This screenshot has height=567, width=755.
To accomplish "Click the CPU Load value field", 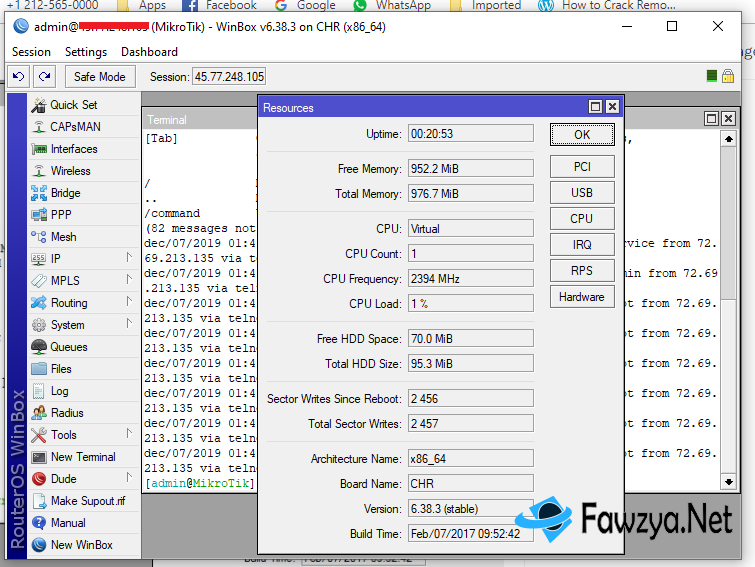I will (470, 304).
